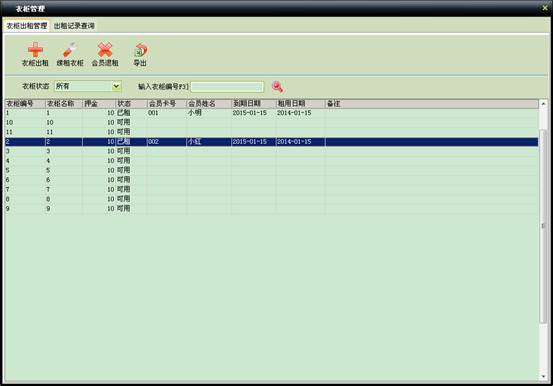Select locker number 8 row
The height and width of the screenshot is (386, 553).
point(271,199)
